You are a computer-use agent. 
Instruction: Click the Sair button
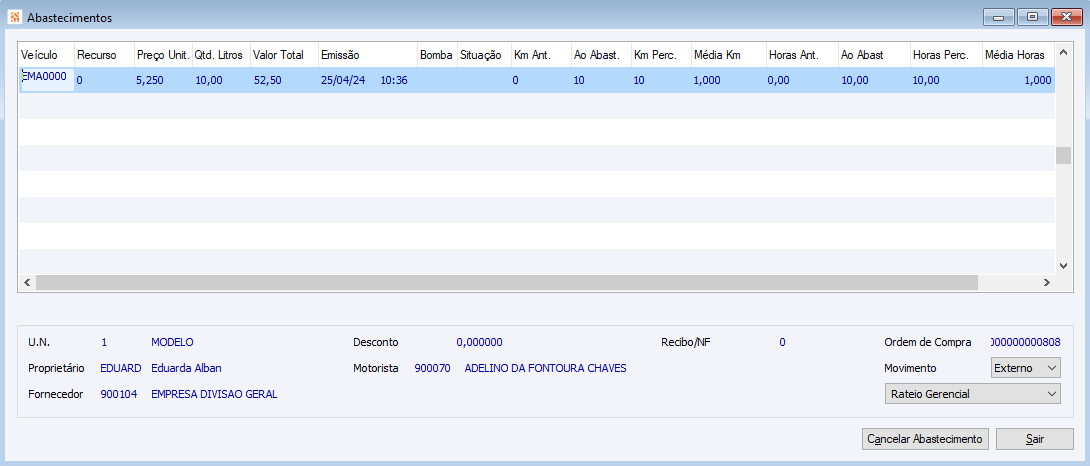pos(1034,439)
